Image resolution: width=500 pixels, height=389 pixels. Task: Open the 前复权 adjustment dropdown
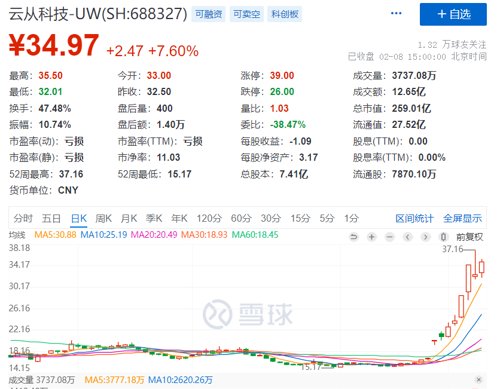469,237
